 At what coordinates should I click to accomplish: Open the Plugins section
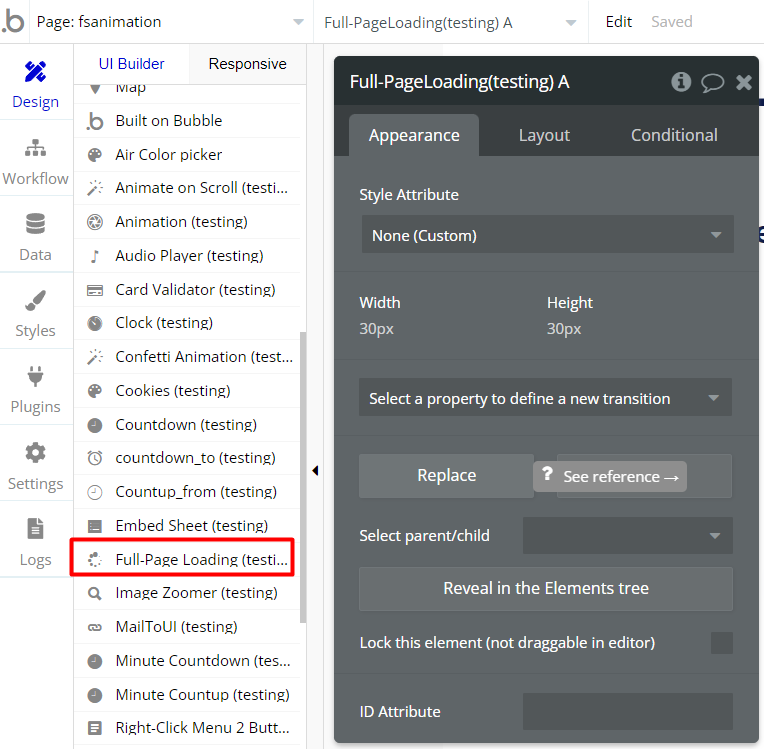coord(36,389)
